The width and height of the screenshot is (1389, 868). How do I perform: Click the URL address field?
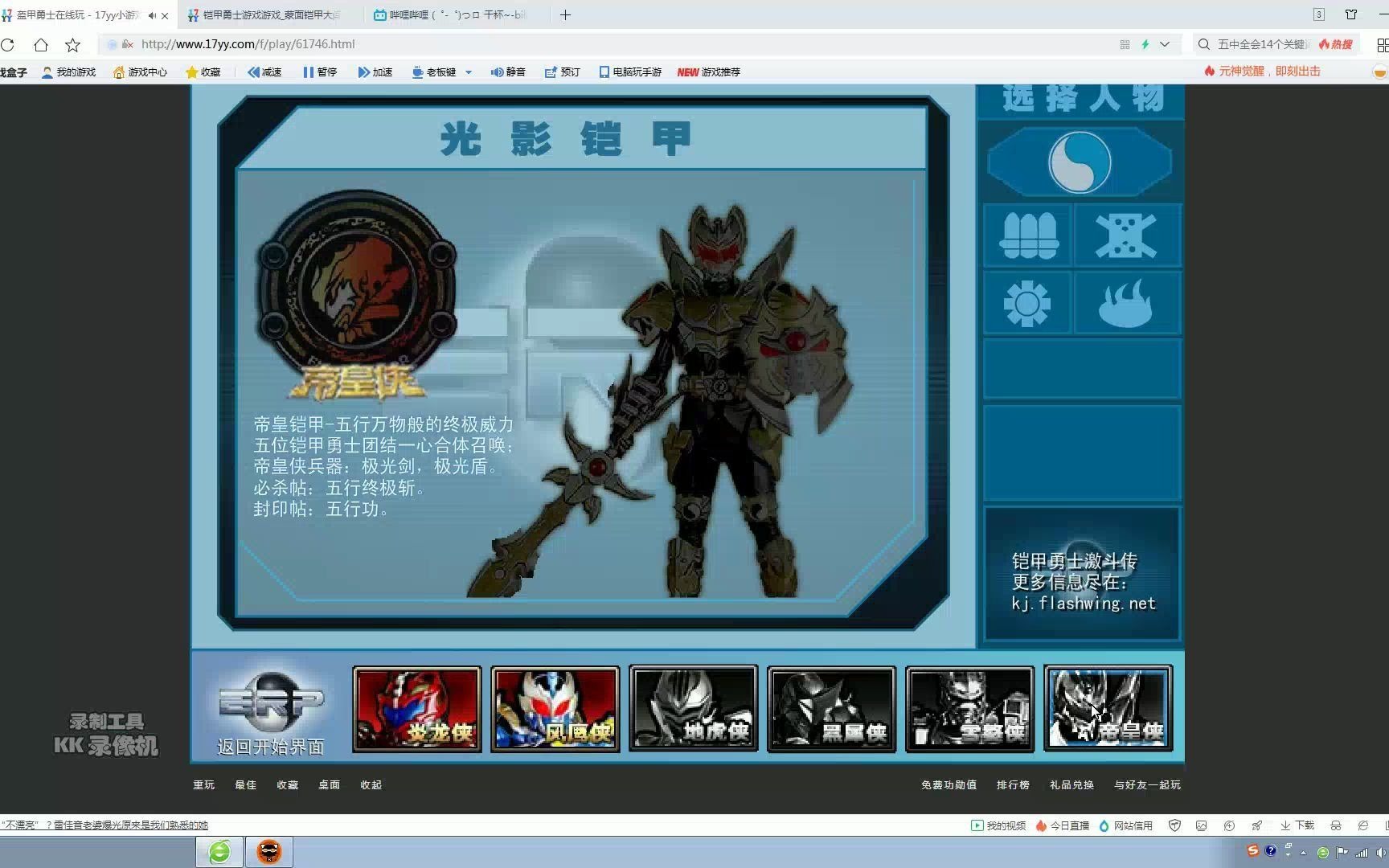563,45
